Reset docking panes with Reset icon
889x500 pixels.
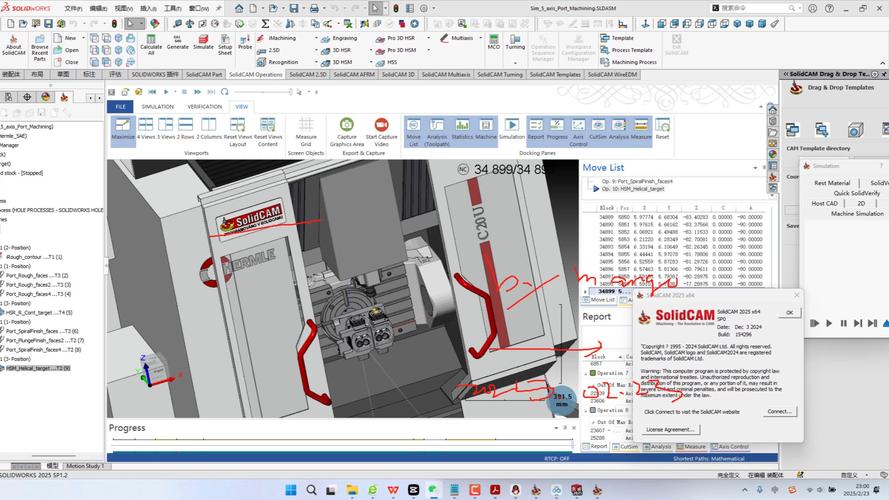tap(662, 129)
